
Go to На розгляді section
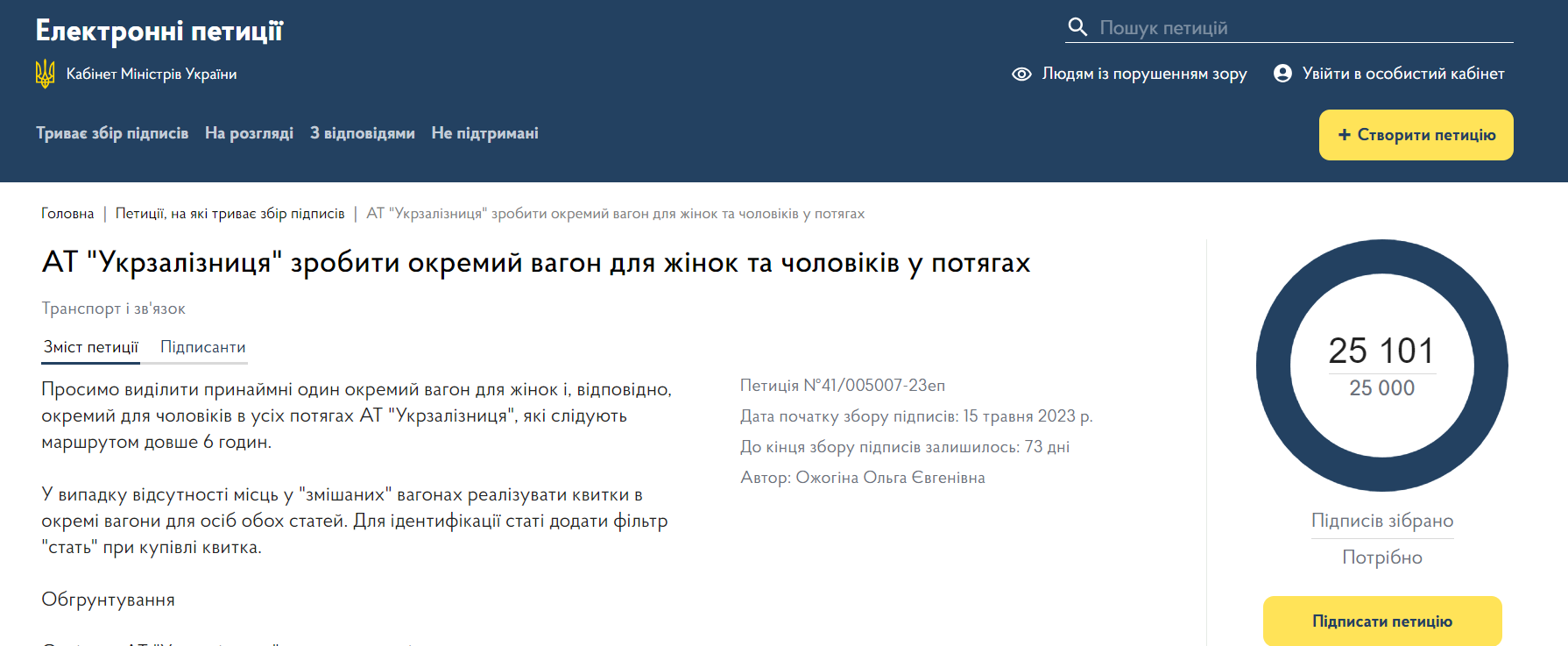click(249, 133)
